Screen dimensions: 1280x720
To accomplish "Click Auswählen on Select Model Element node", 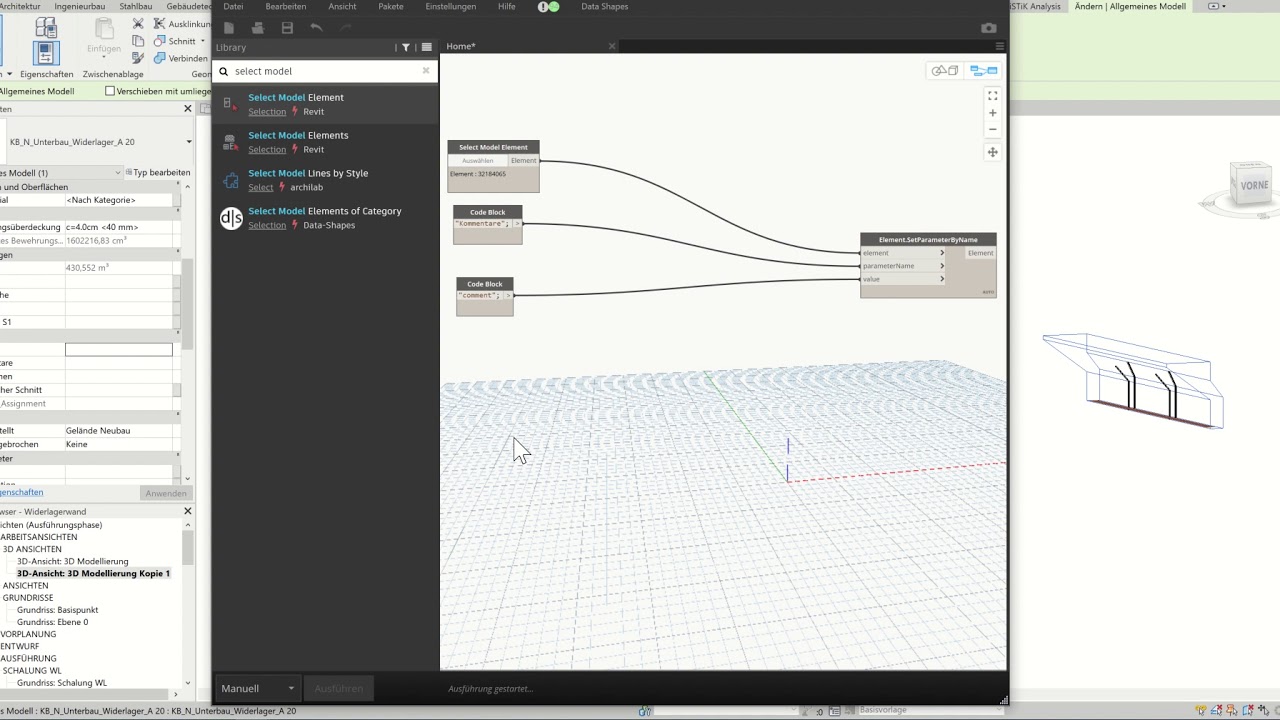I will click(478, 161).
